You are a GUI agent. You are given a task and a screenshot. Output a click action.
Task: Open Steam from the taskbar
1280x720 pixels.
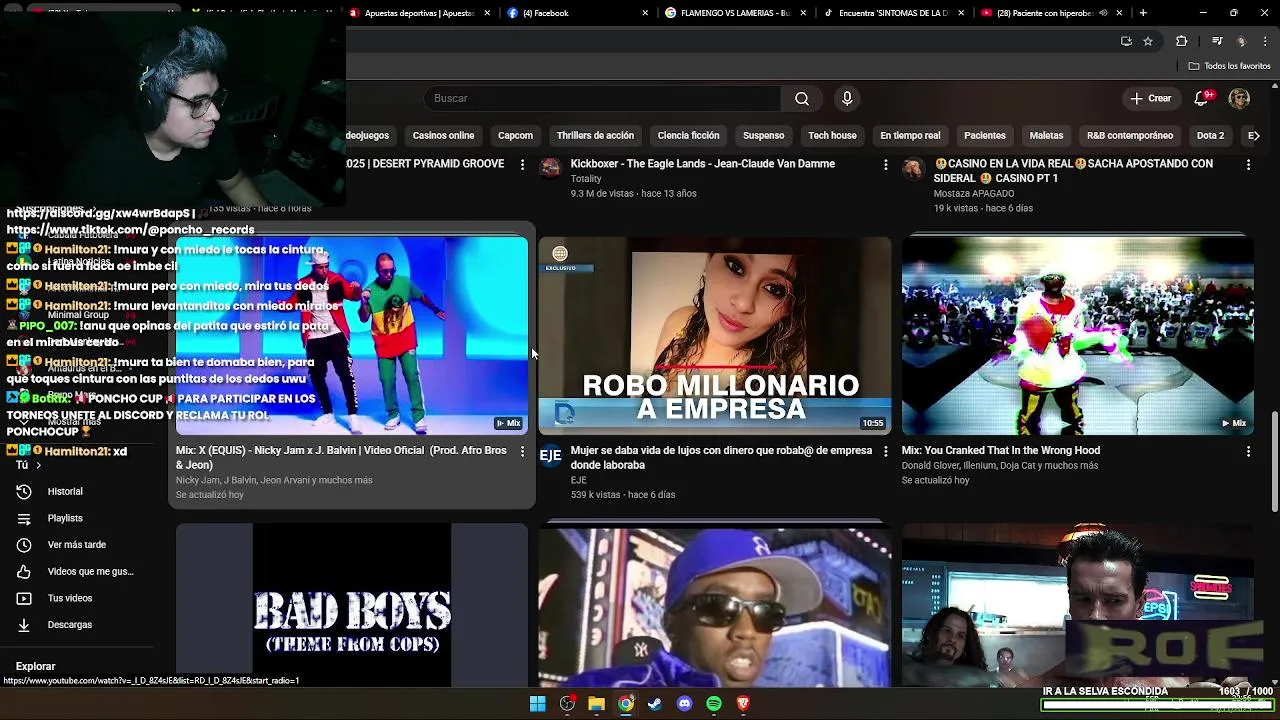pos(655,704)
